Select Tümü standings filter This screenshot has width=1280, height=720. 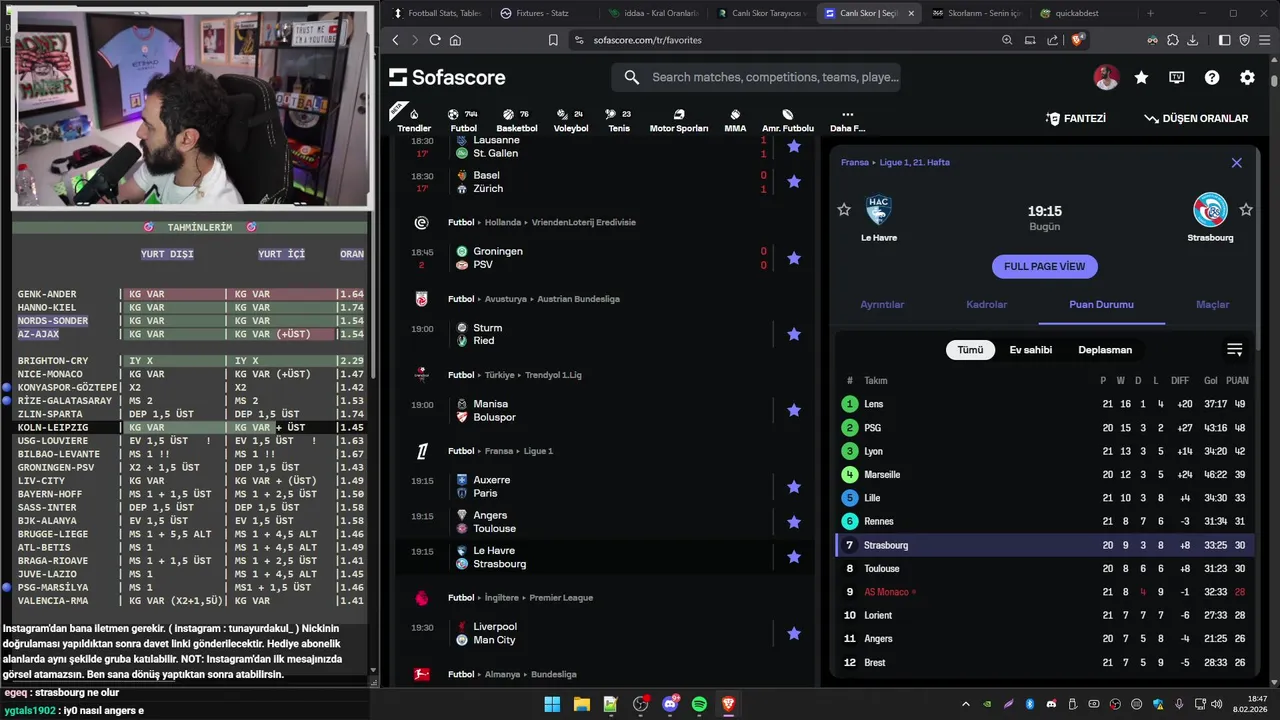[x=970, y=350]
